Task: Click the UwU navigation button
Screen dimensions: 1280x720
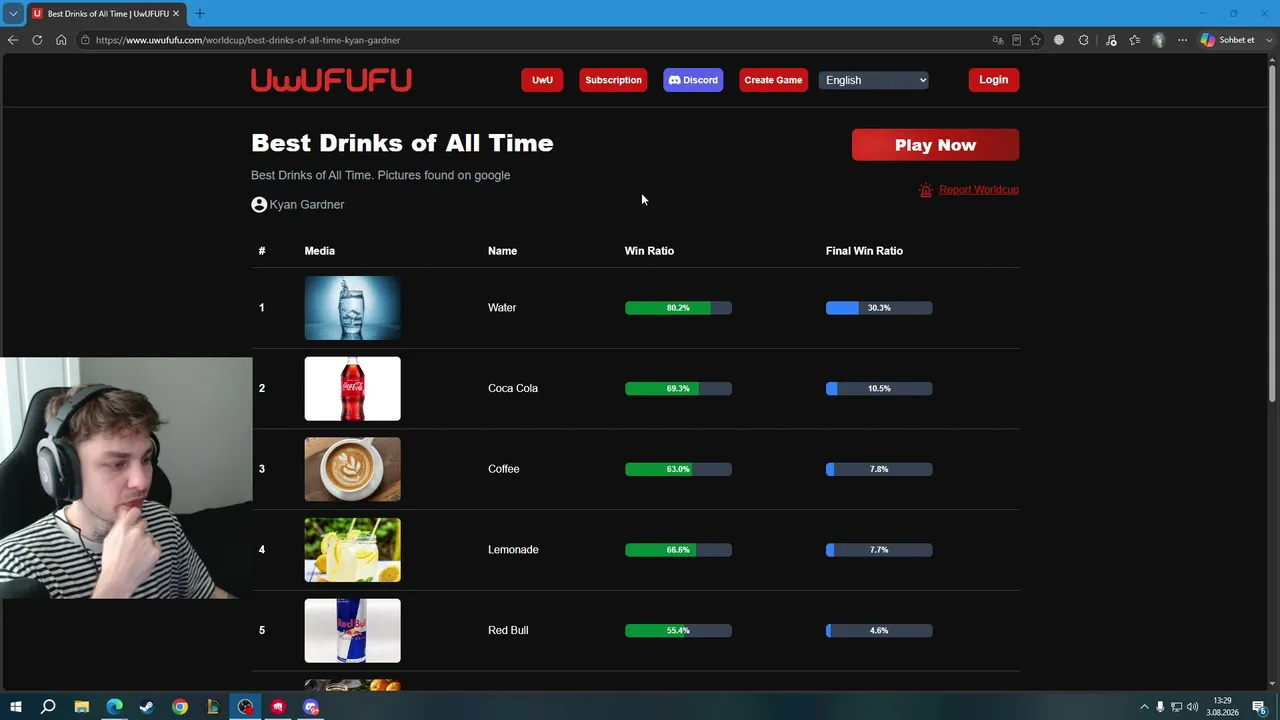Action: tap(542, 80)
